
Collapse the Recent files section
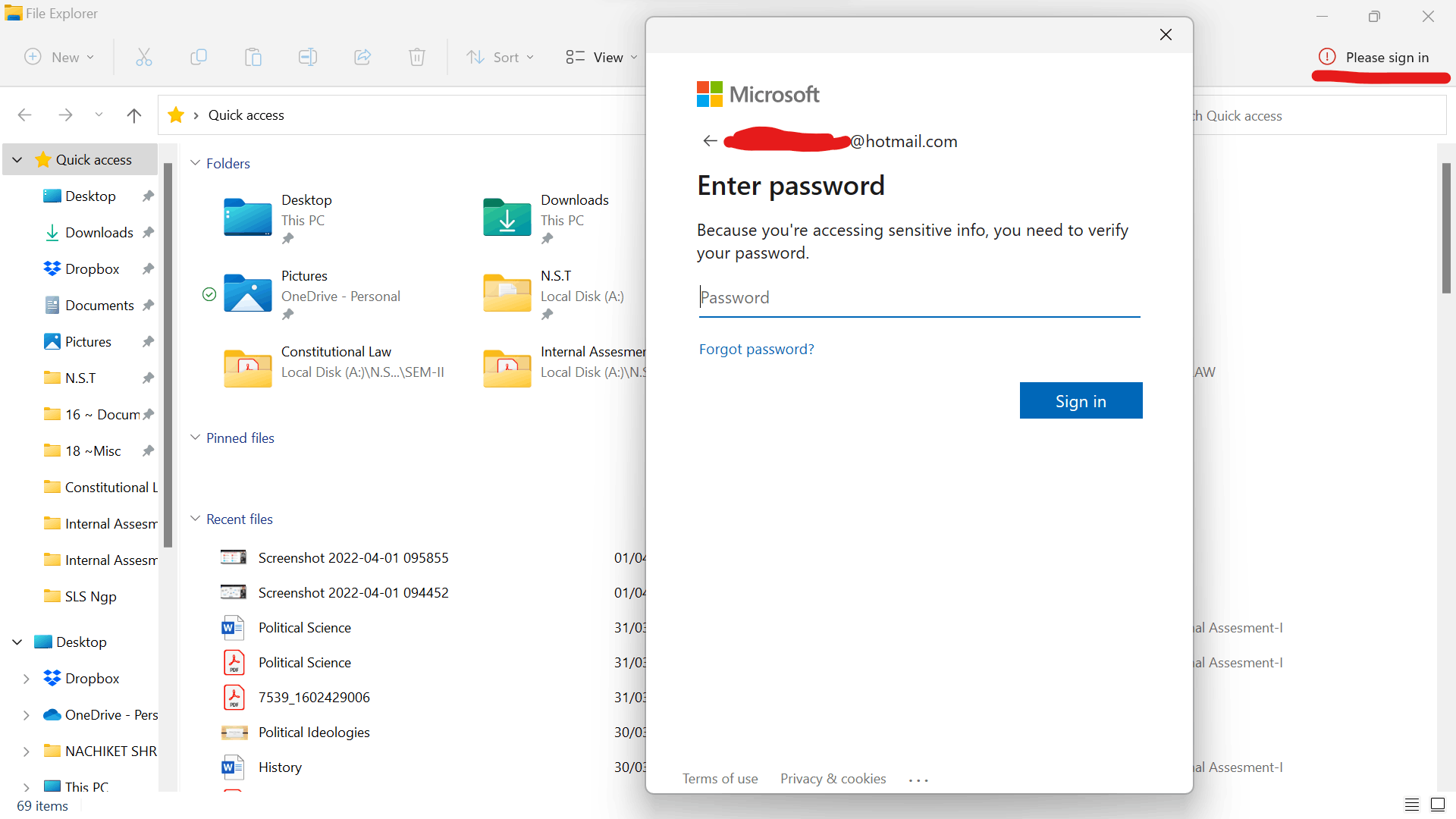pos(196,519)
